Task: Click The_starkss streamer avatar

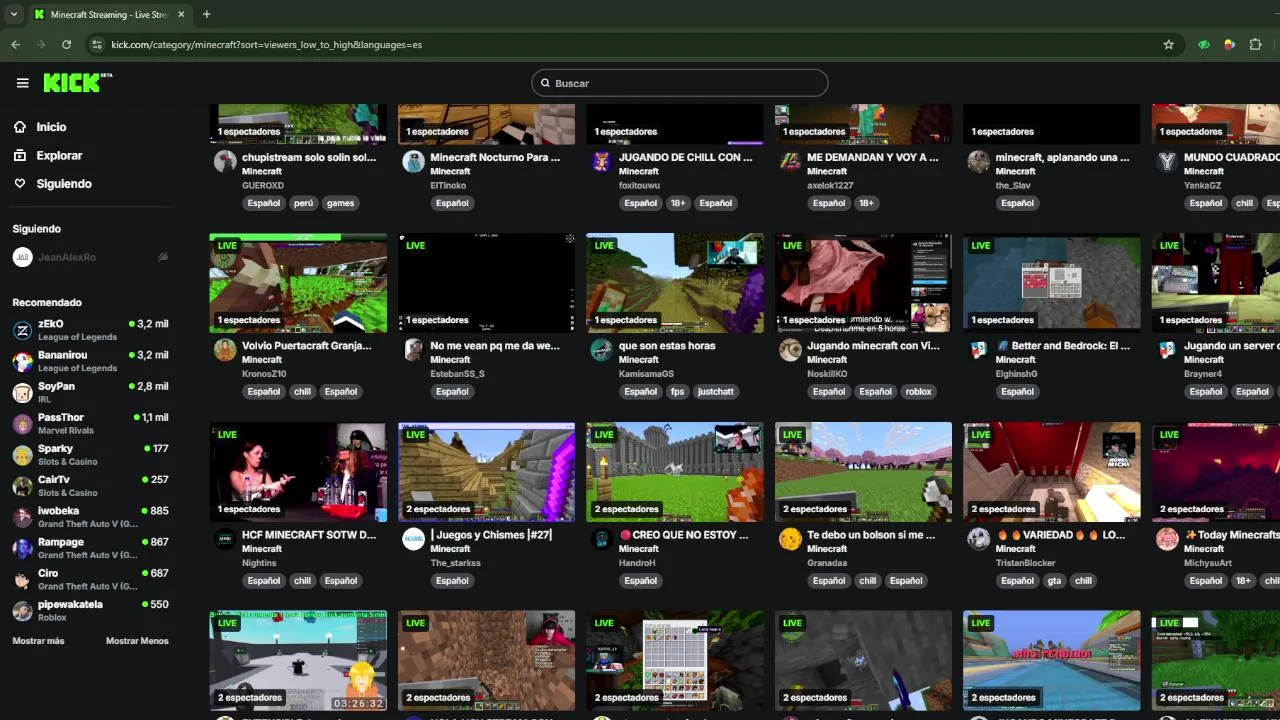Action: tap(414, 539)
